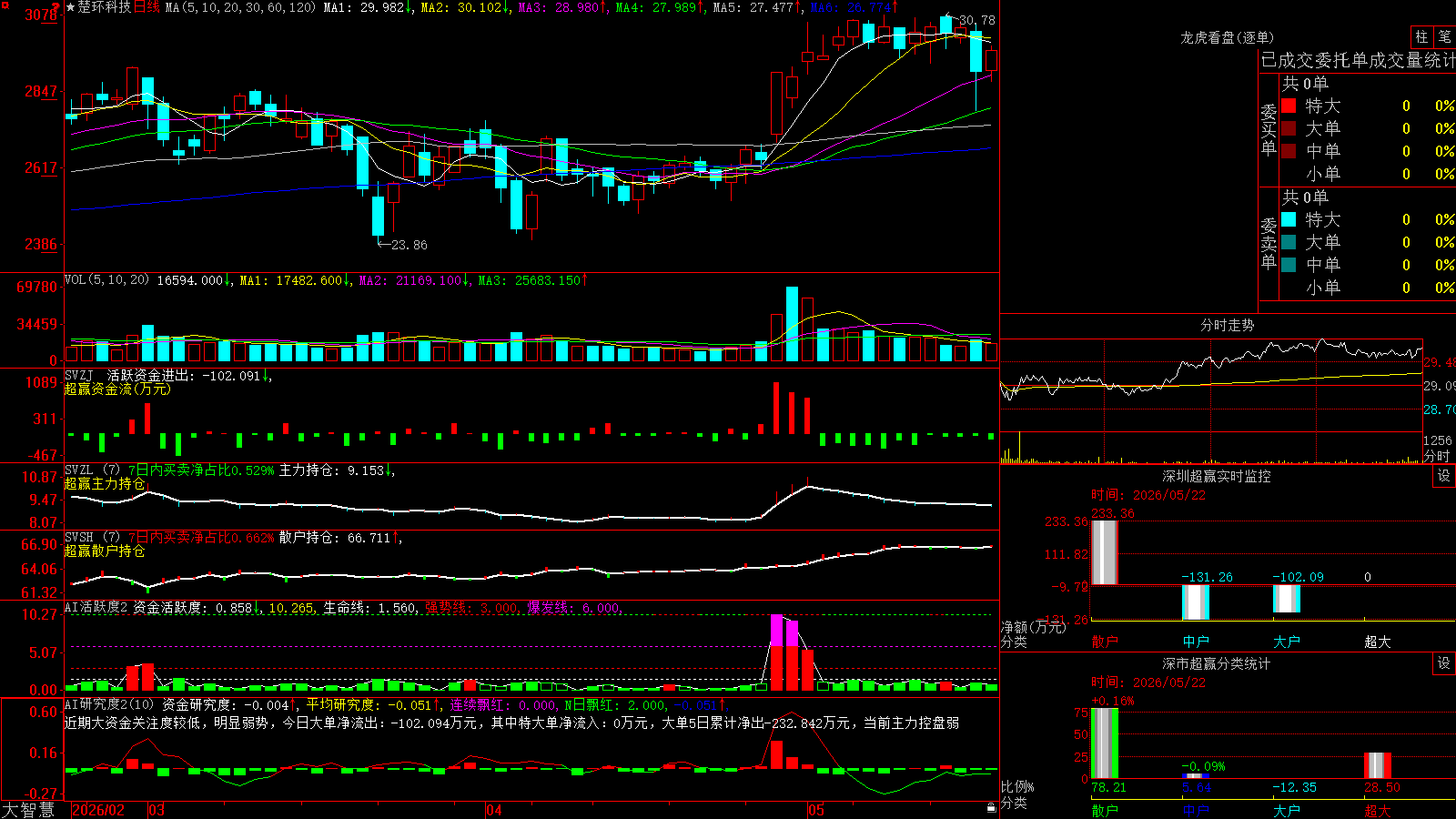Click the 28.50 value under 超大 bar
Screen dimensions: 1456x819
coord(1381,787)
